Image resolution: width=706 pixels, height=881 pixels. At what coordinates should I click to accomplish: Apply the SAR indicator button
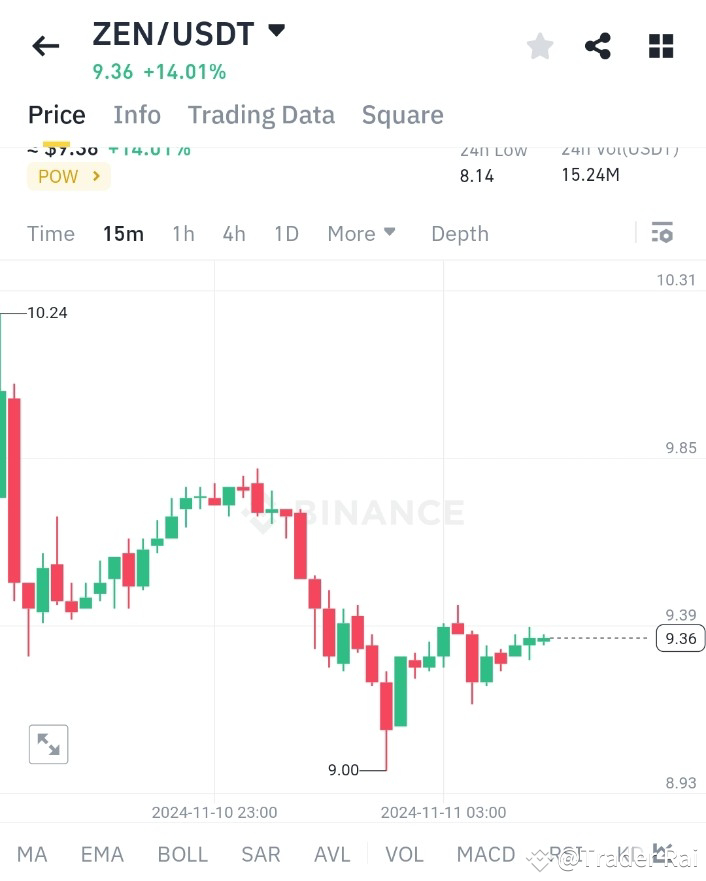click(260, 854)
